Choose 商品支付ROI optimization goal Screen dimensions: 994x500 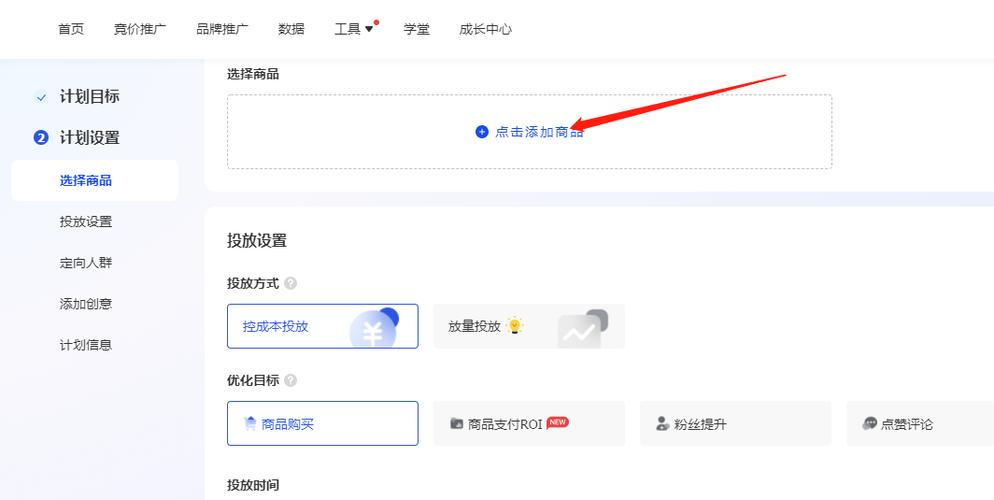[x=529, y=423]
